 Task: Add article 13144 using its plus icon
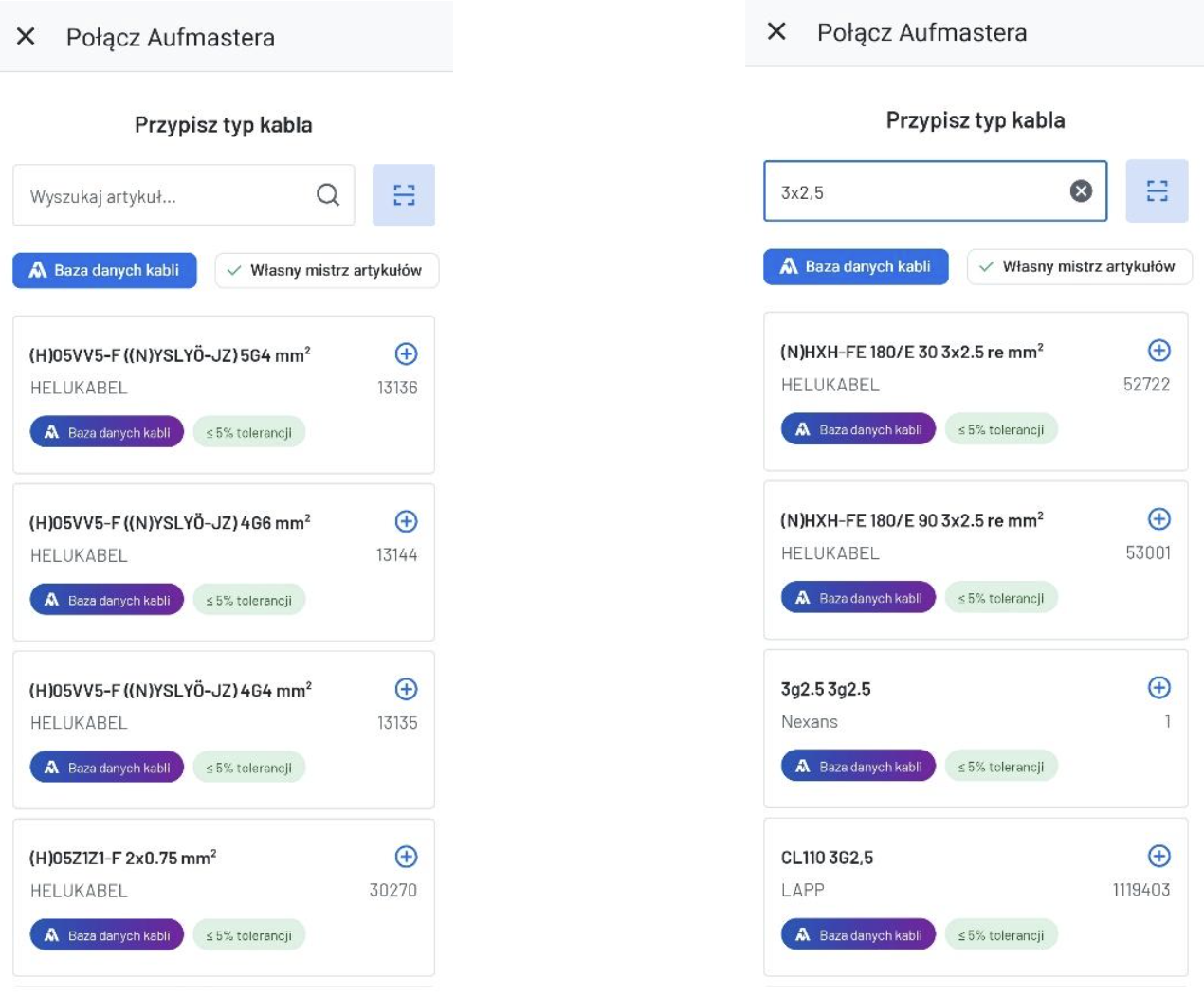406,522
